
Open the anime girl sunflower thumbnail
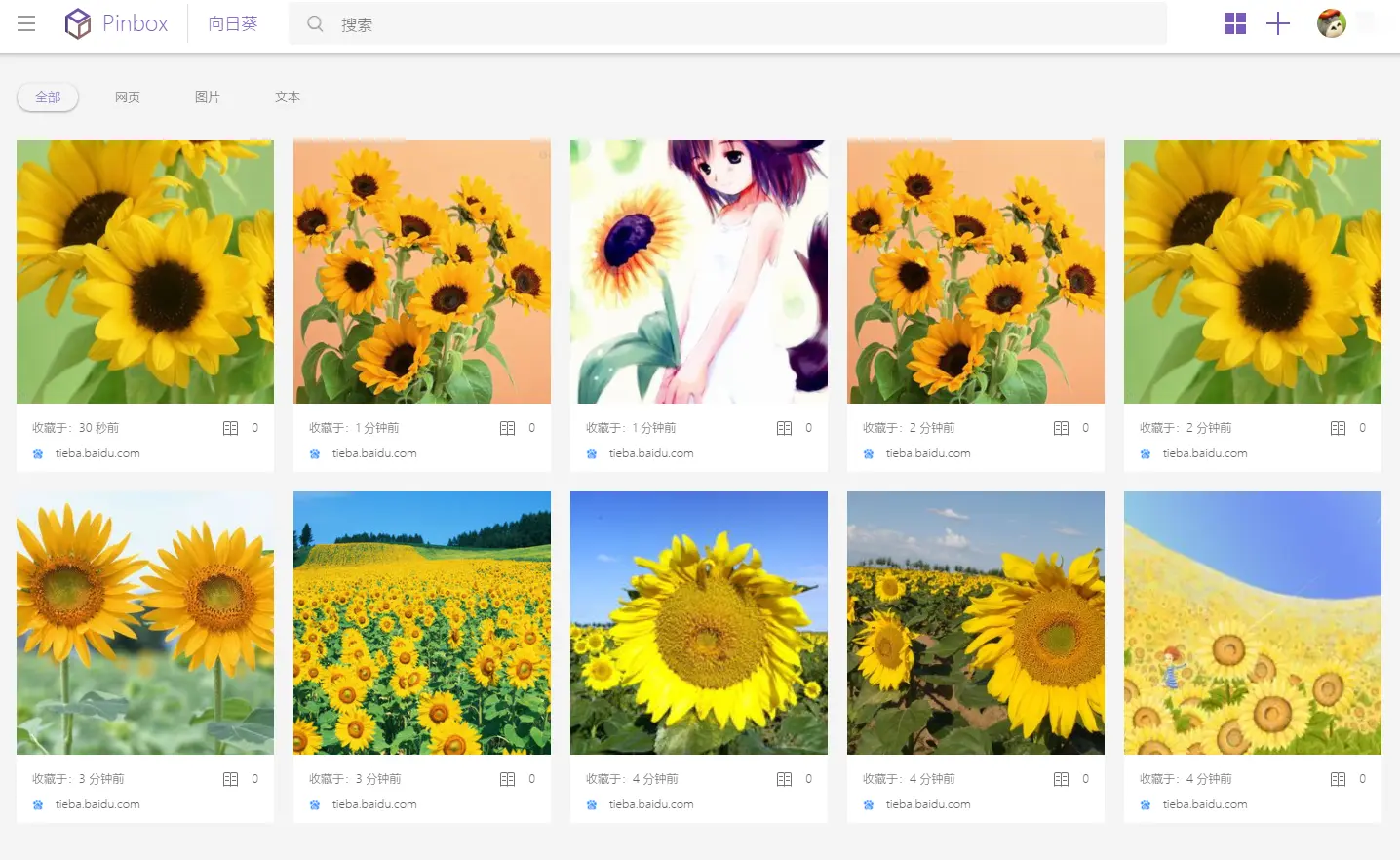point(699,272)
